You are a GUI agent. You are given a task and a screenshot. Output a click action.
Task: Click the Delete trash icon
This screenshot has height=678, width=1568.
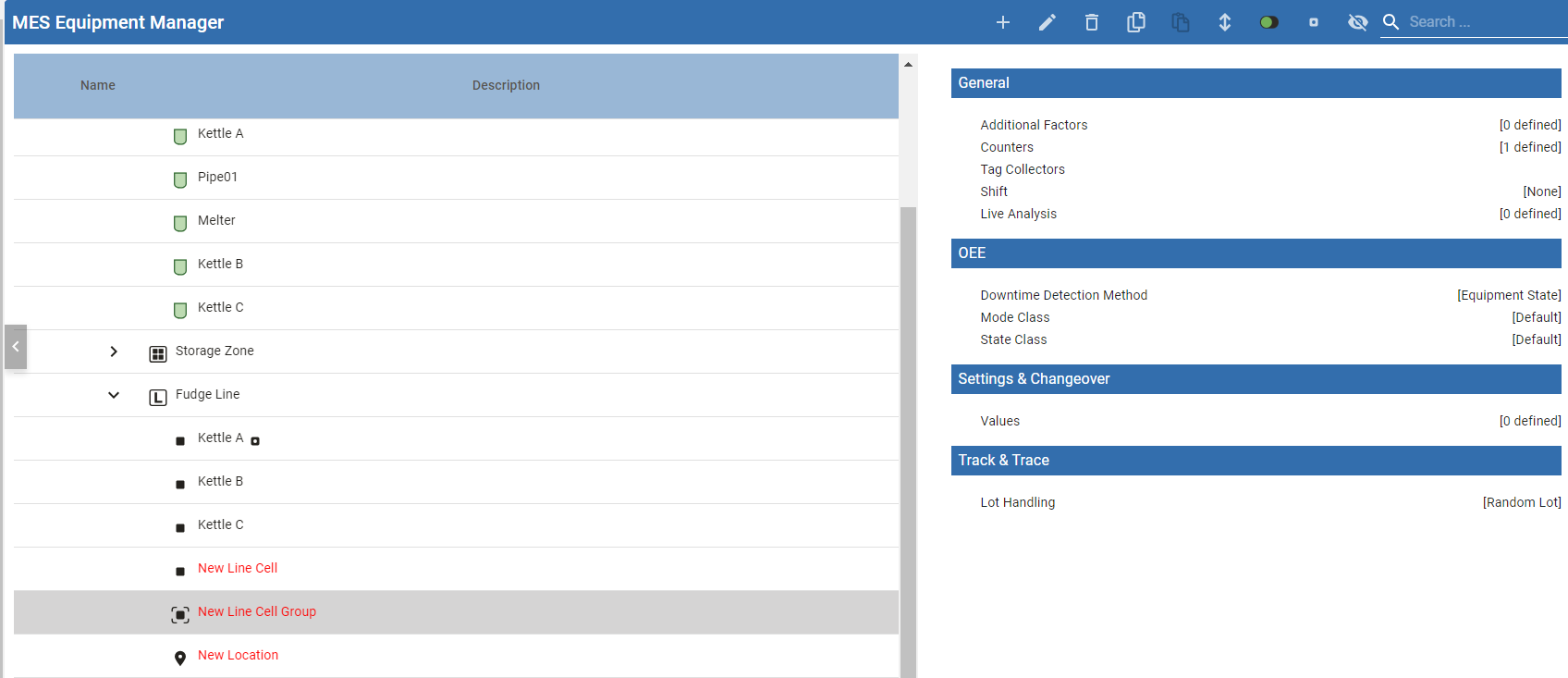[x=1091, y=22]
